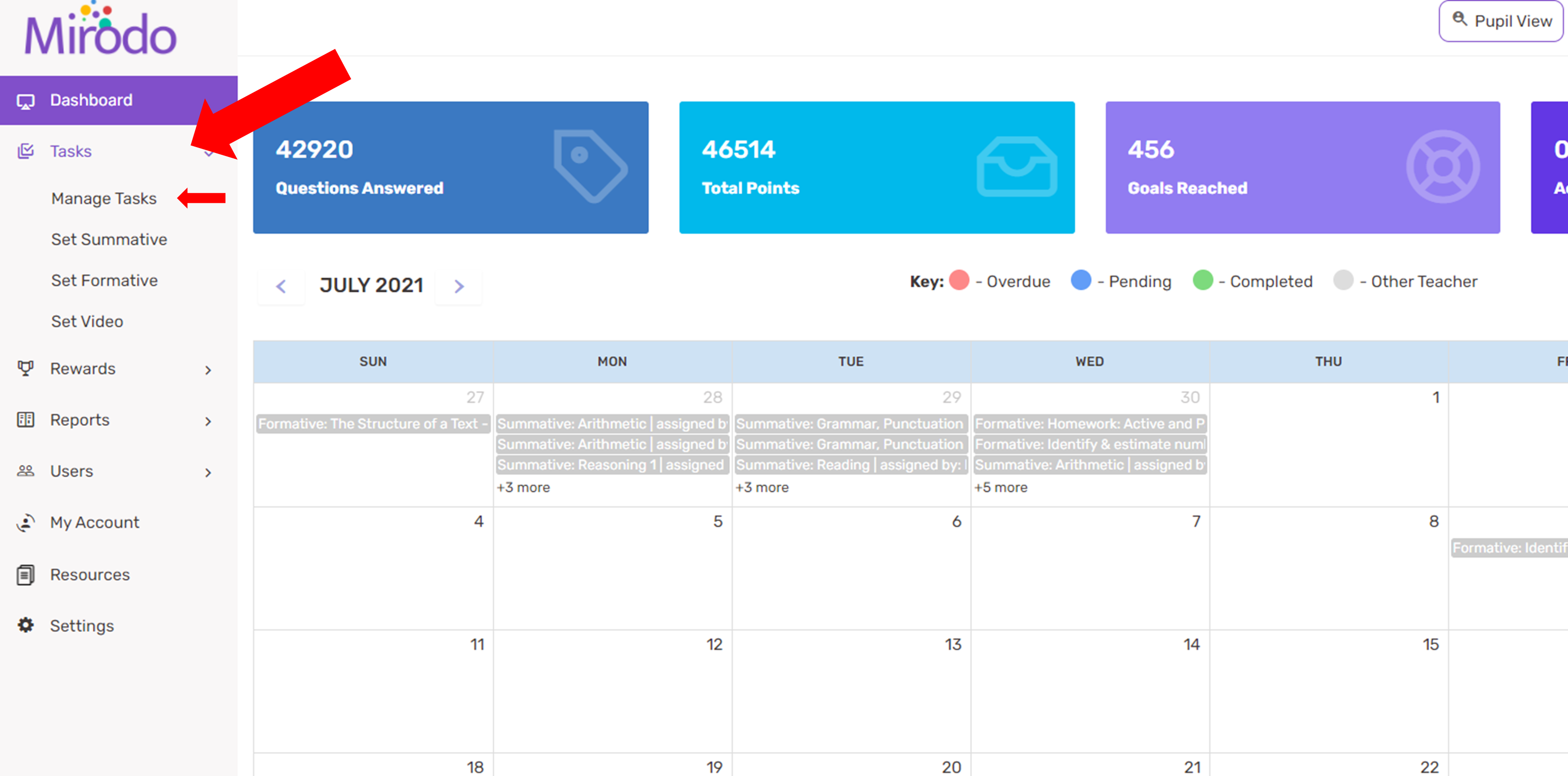The image size is (1568, 776).
Task: Click the Rewards trophy icon
Action: pos(25,368)
